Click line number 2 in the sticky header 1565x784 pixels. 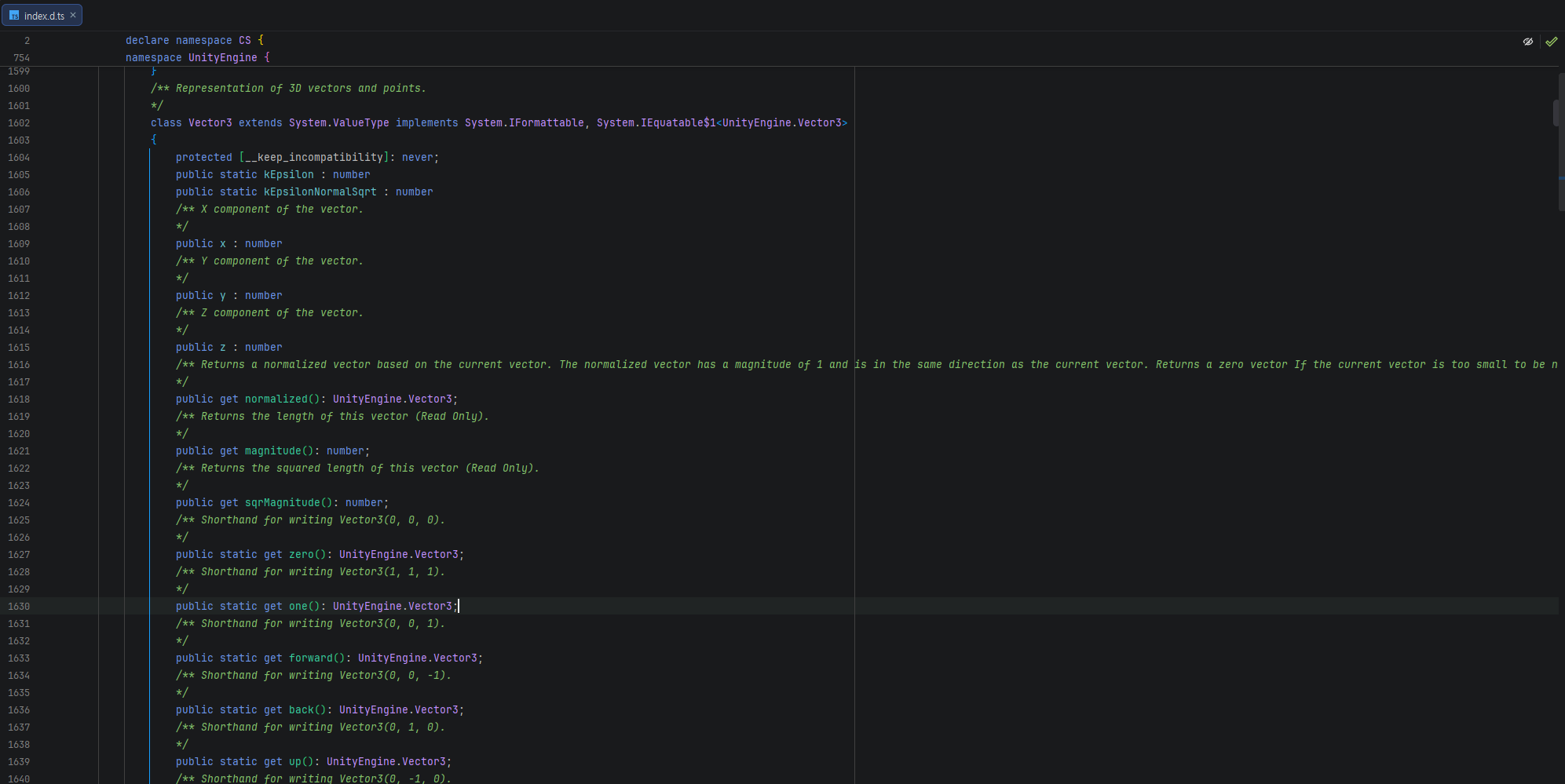click(x=27, y=41)
